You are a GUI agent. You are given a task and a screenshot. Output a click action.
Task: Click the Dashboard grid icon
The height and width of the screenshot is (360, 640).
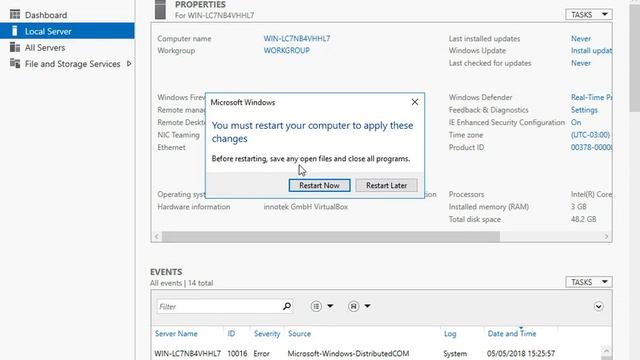[x=15, y=15]
